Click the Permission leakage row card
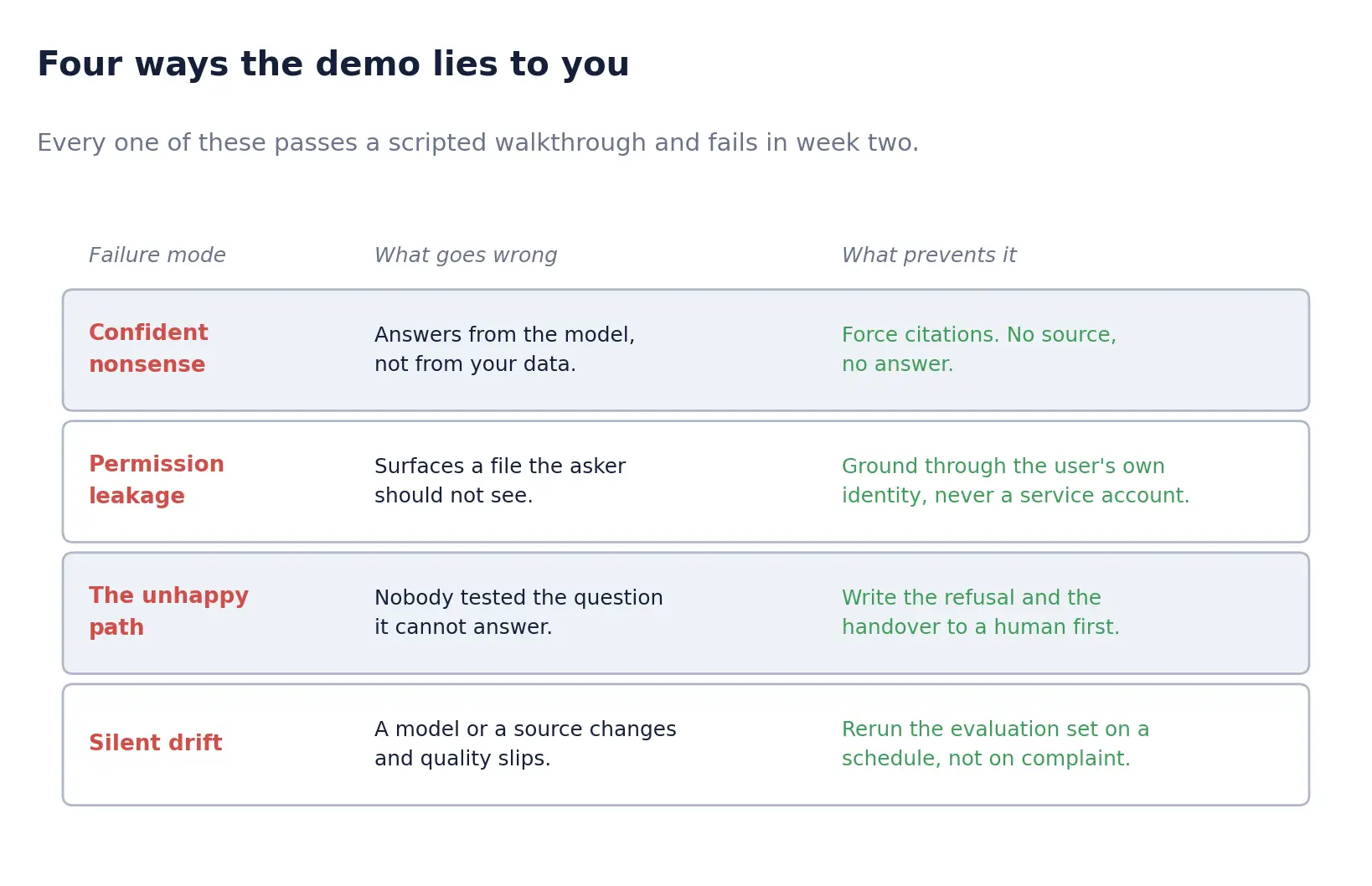The width and height of the screenshot is (1372, 886). pos(686,482)
